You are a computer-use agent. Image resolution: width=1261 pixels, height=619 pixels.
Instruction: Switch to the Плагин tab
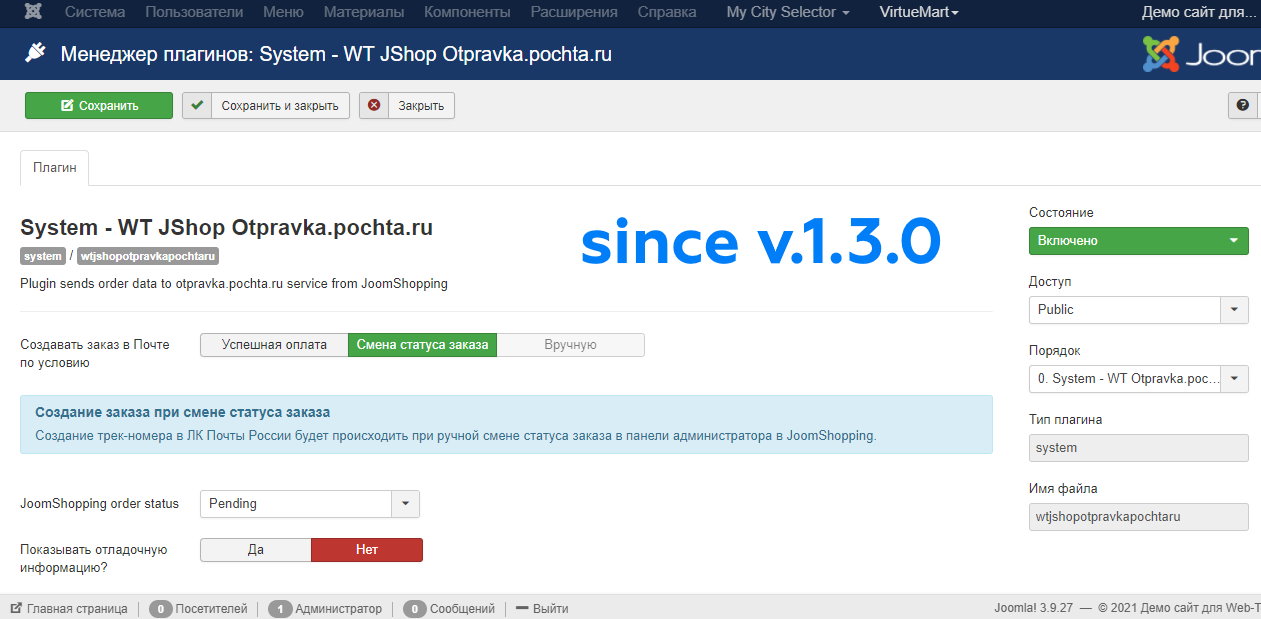point(54,168)
